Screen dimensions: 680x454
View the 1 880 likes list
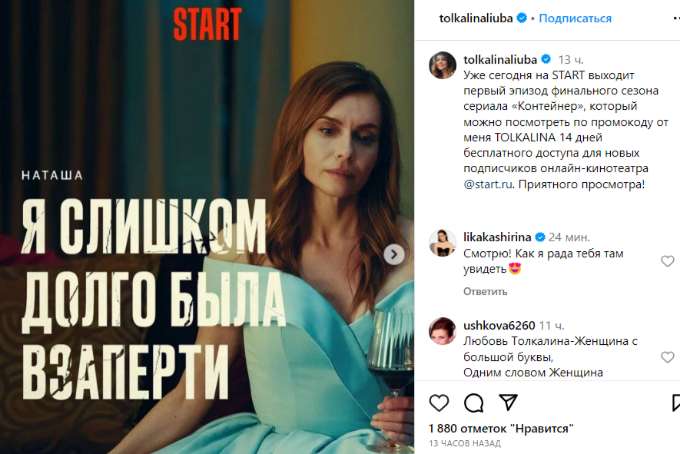tap(501, 428)
